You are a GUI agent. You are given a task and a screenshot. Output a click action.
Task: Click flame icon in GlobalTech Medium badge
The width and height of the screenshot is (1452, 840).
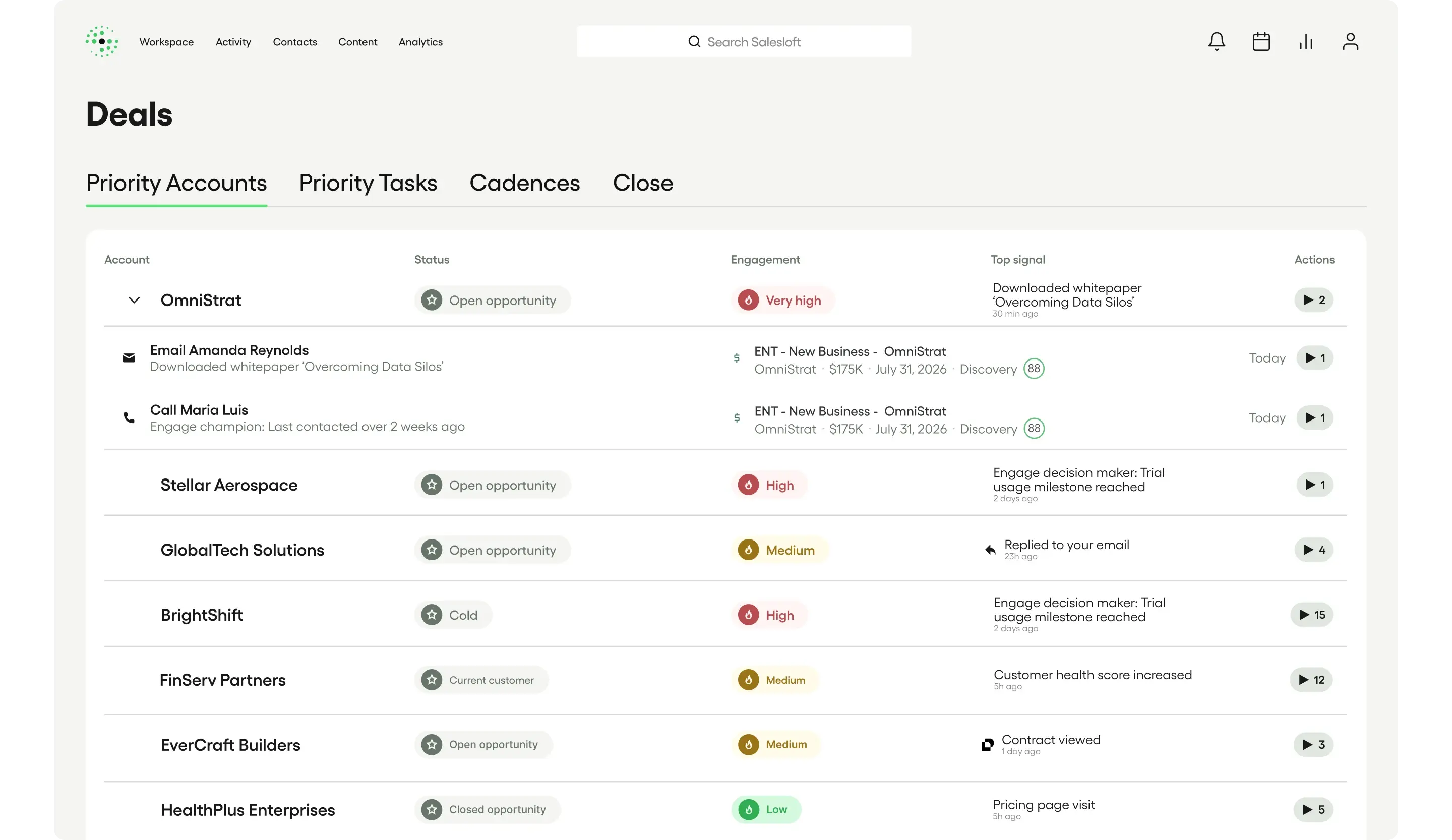tap(748, 550)
